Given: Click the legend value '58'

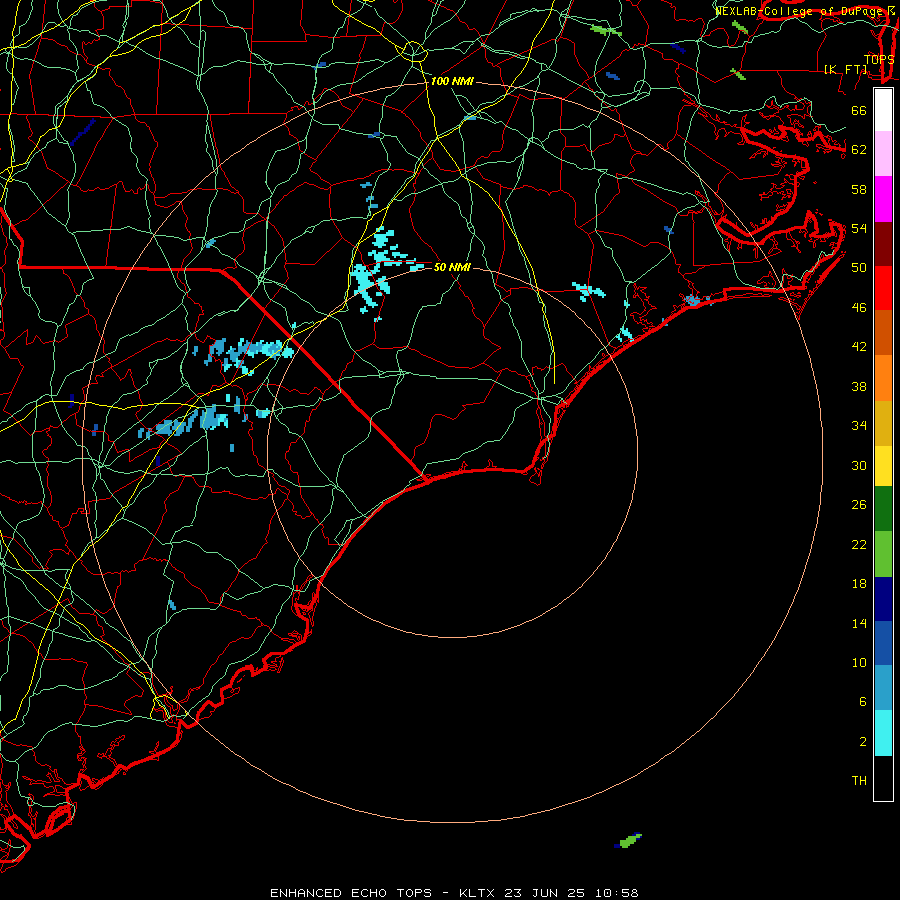Looking at the screenshot, I should [x=859, y=189].
